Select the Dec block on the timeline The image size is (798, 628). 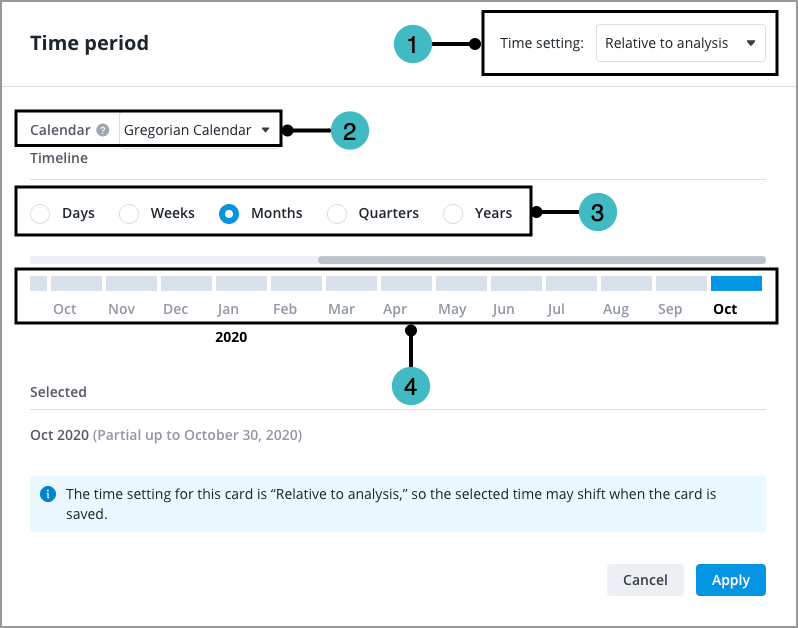[x=186, y=283]
